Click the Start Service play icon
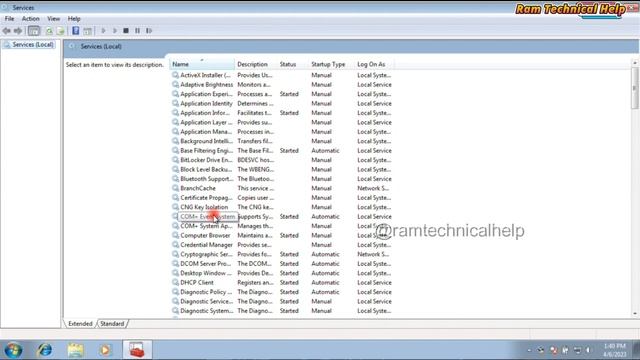640x360 pixels. (x=103, y=31)
